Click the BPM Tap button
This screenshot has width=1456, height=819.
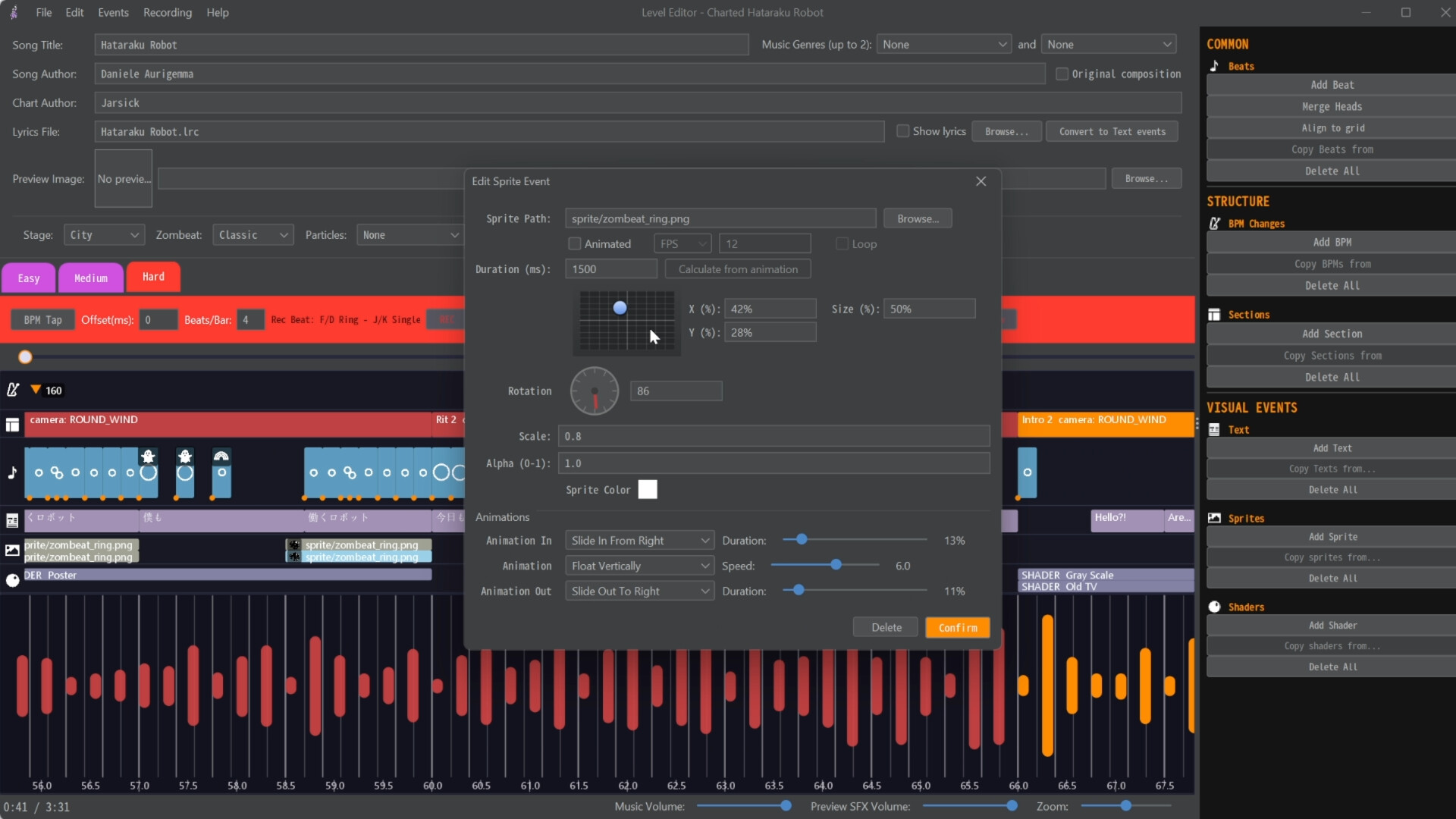coord(42,320)
